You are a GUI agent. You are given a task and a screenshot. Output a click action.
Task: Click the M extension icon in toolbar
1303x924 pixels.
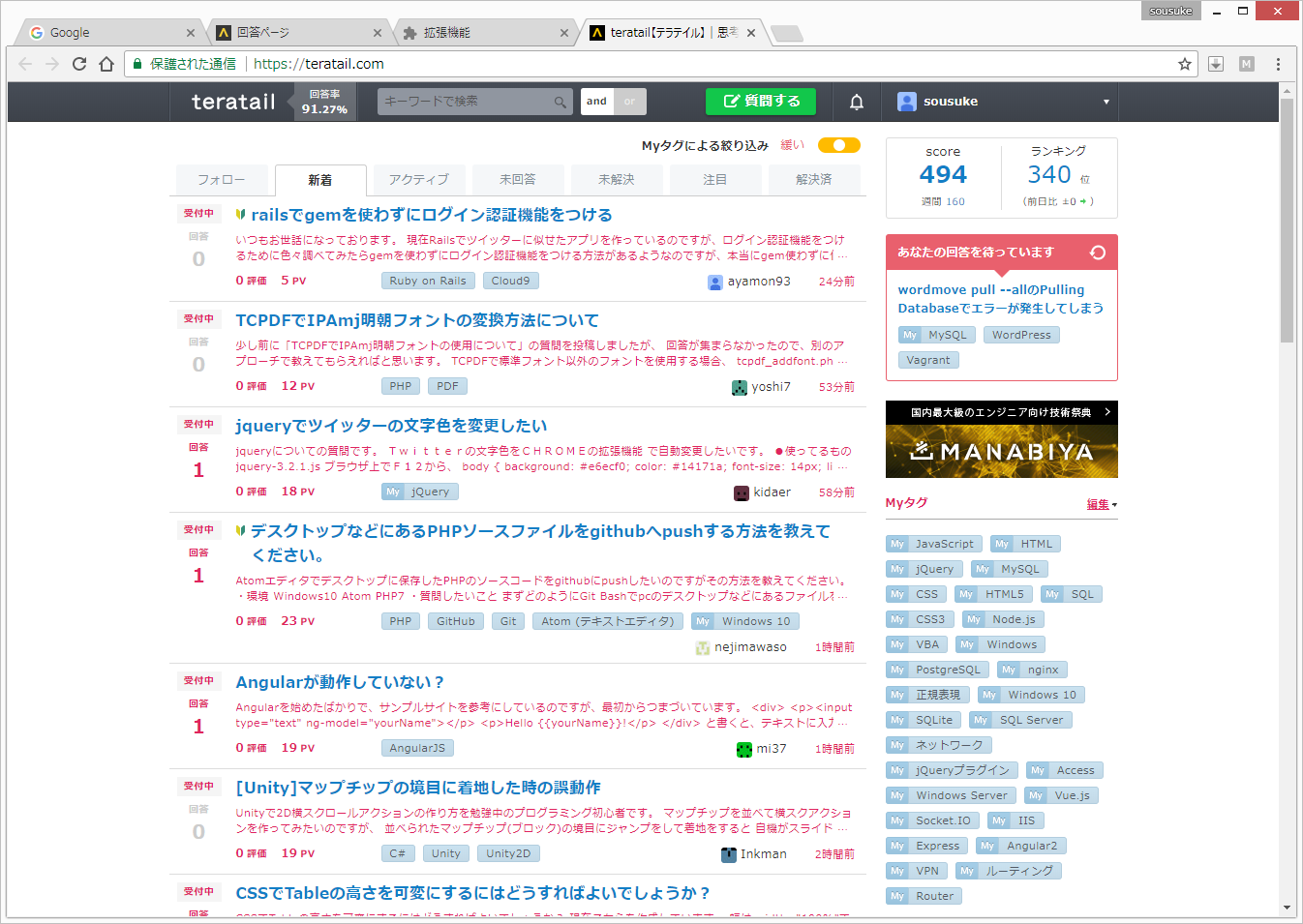[1247, 64]
